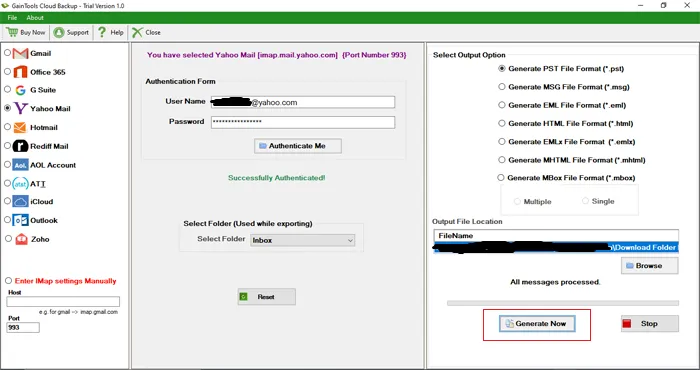The height and width of the screenshot is (370, 700).
Task: Click the Office 365 logo icon
Action: point(20,72)
